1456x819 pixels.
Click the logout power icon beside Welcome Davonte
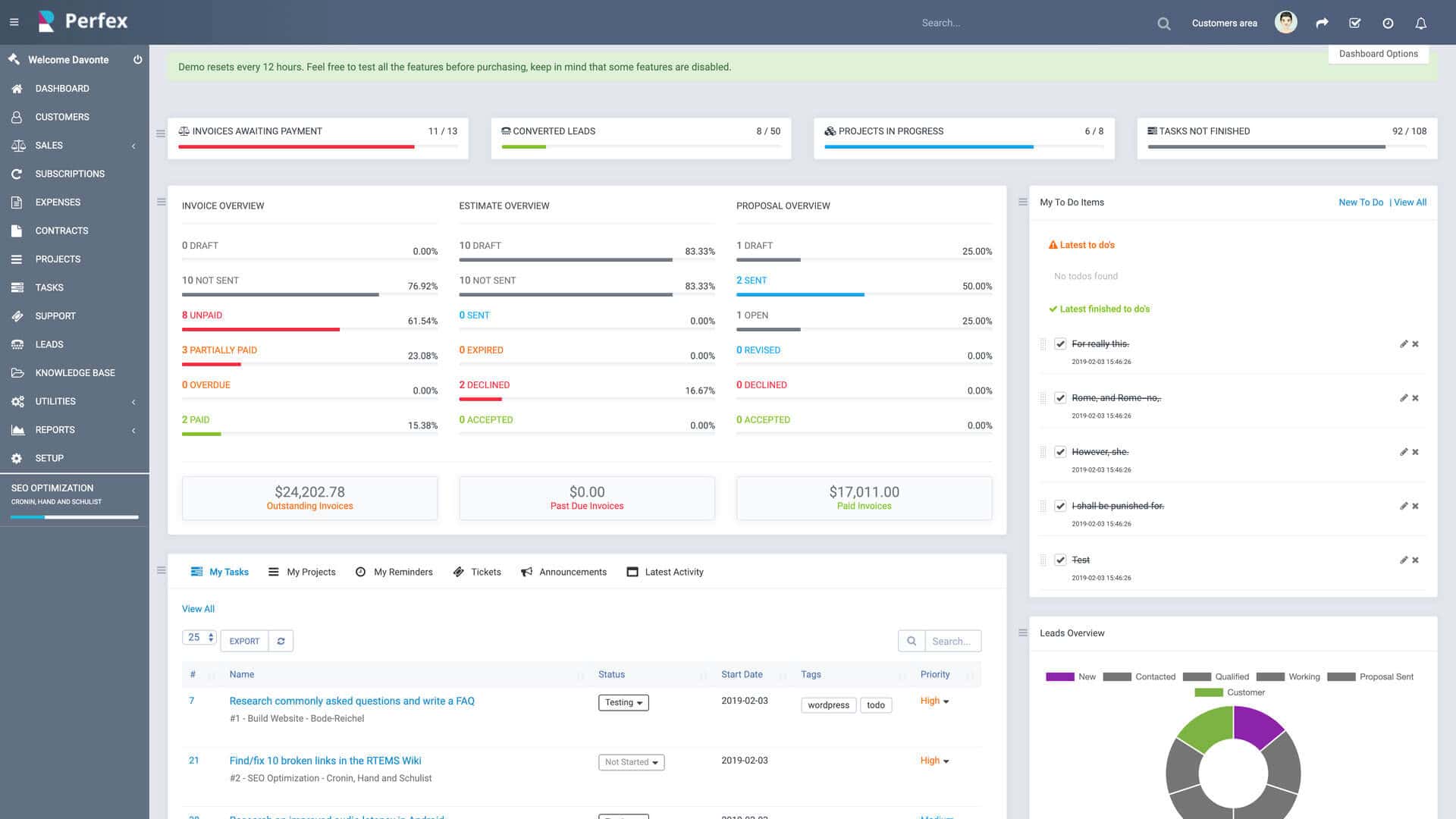pos(137,59)
